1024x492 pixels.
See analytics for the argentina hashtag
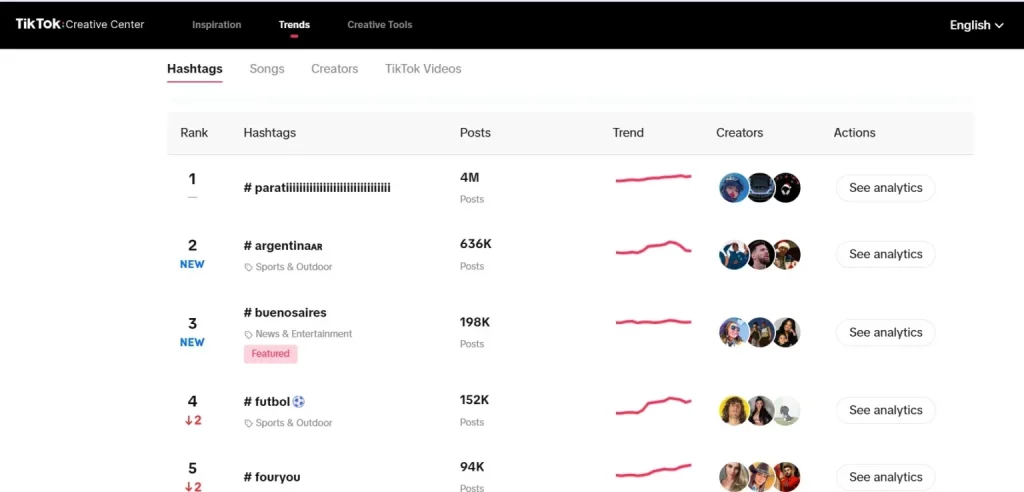[x=886, y=254]
